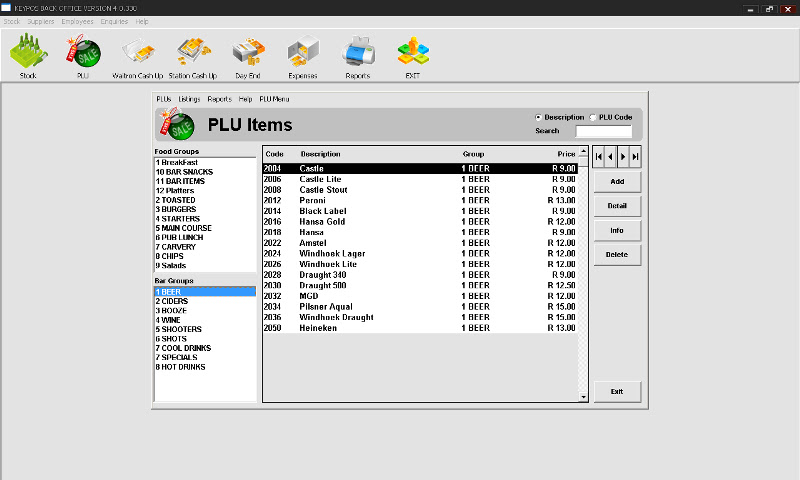The height and width of the screenshot is (480, 800).
Task: Select 1 Breakfast food group
Action: tap(205, 163)
